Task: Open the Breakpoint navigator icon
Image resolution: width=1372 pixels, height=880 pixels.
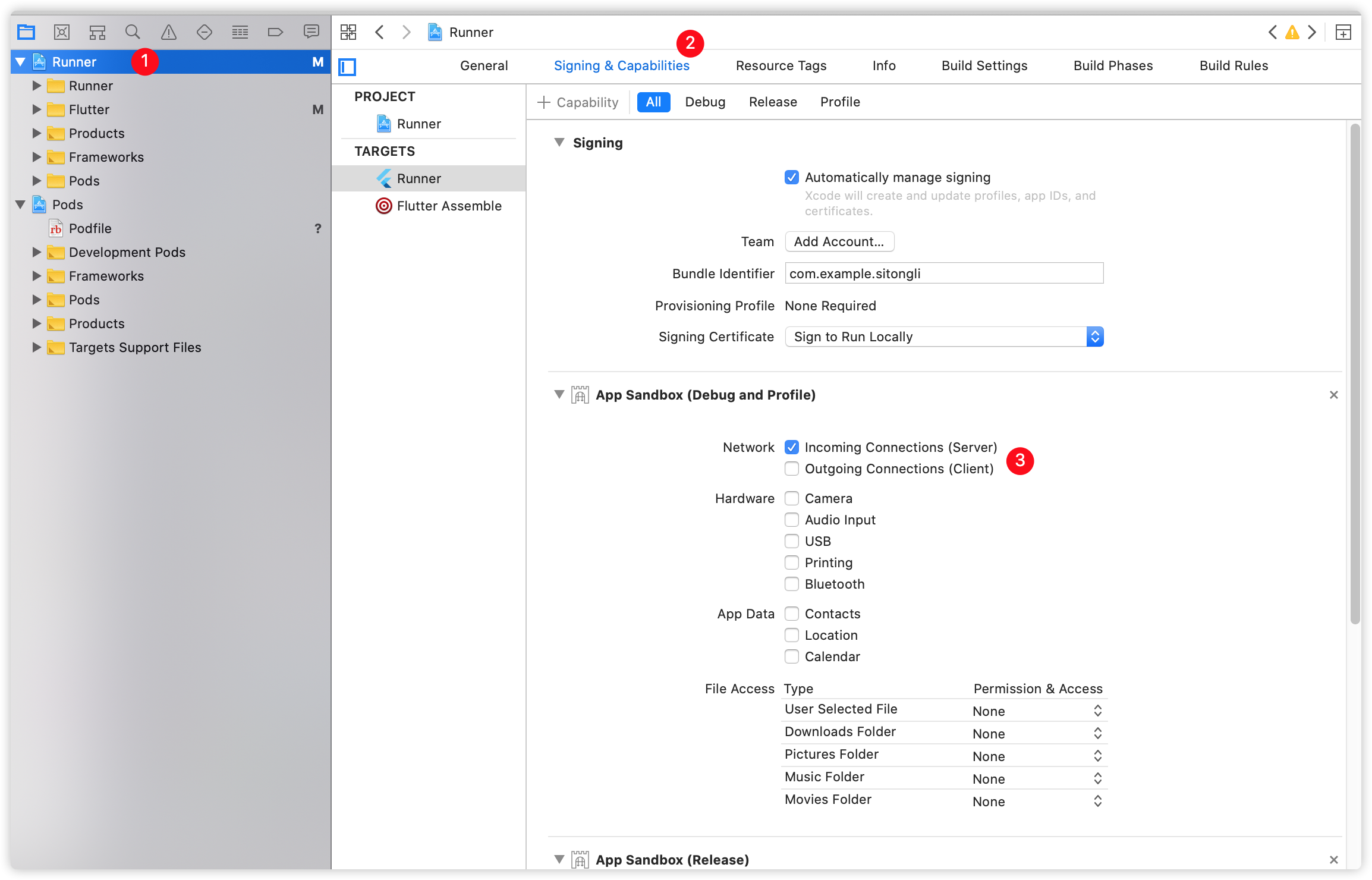Action: 275,32
